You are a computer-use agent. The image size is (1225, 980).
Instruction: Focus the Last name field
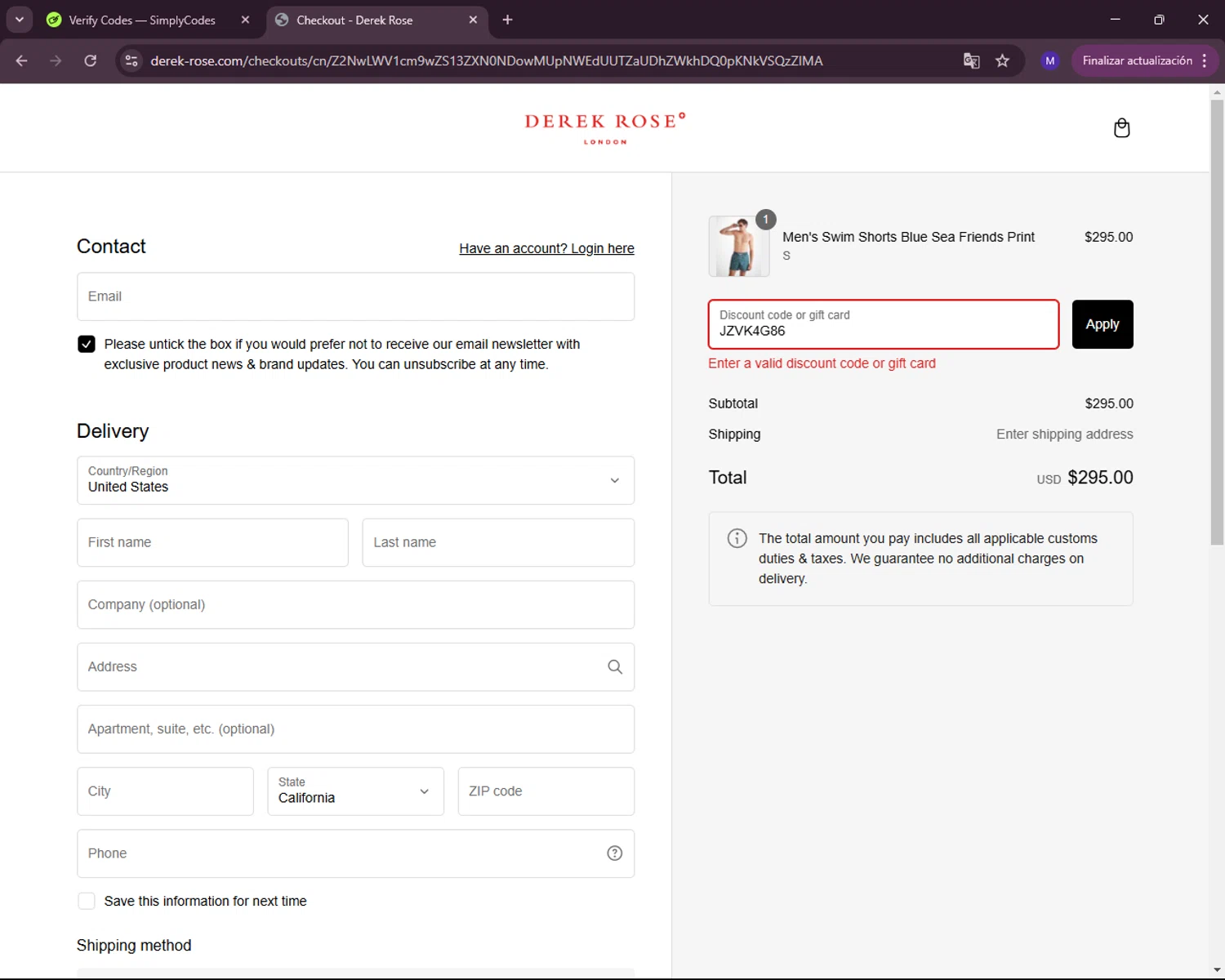(x=498, y=542)
